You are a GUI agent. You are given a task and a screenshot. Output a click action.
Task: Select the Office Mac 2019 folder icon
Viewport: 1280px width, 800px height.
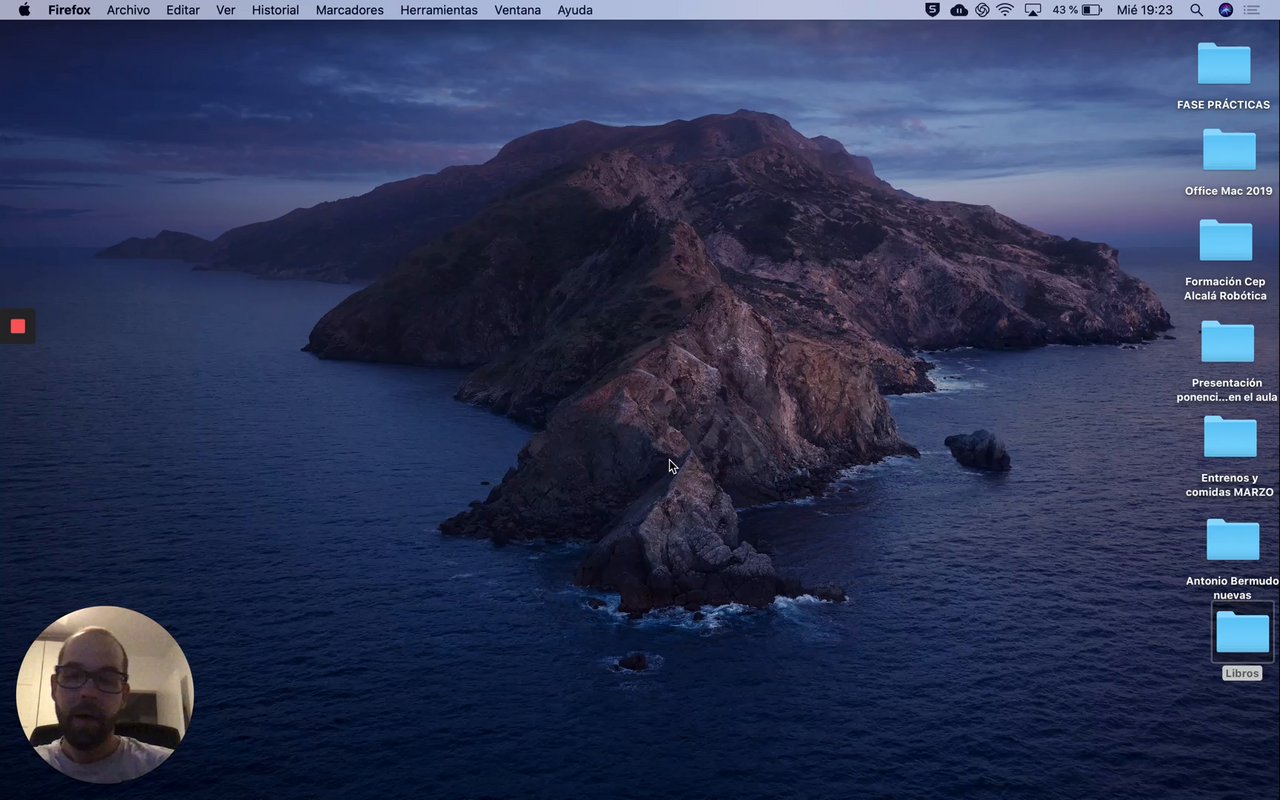1229,150
